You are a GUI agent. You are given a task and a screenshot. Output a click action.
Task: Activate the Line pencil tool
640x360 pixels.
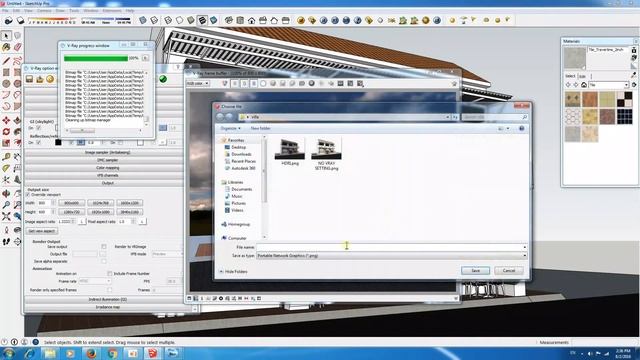click(x=6, y=61)
